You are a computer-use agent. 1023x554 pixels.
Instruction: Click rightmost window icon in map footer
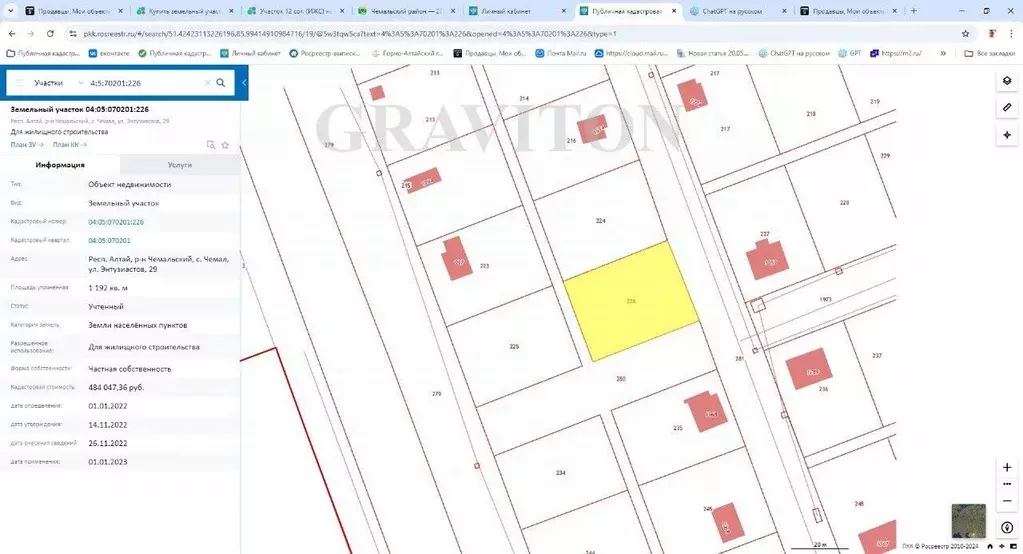(1013, 546)
